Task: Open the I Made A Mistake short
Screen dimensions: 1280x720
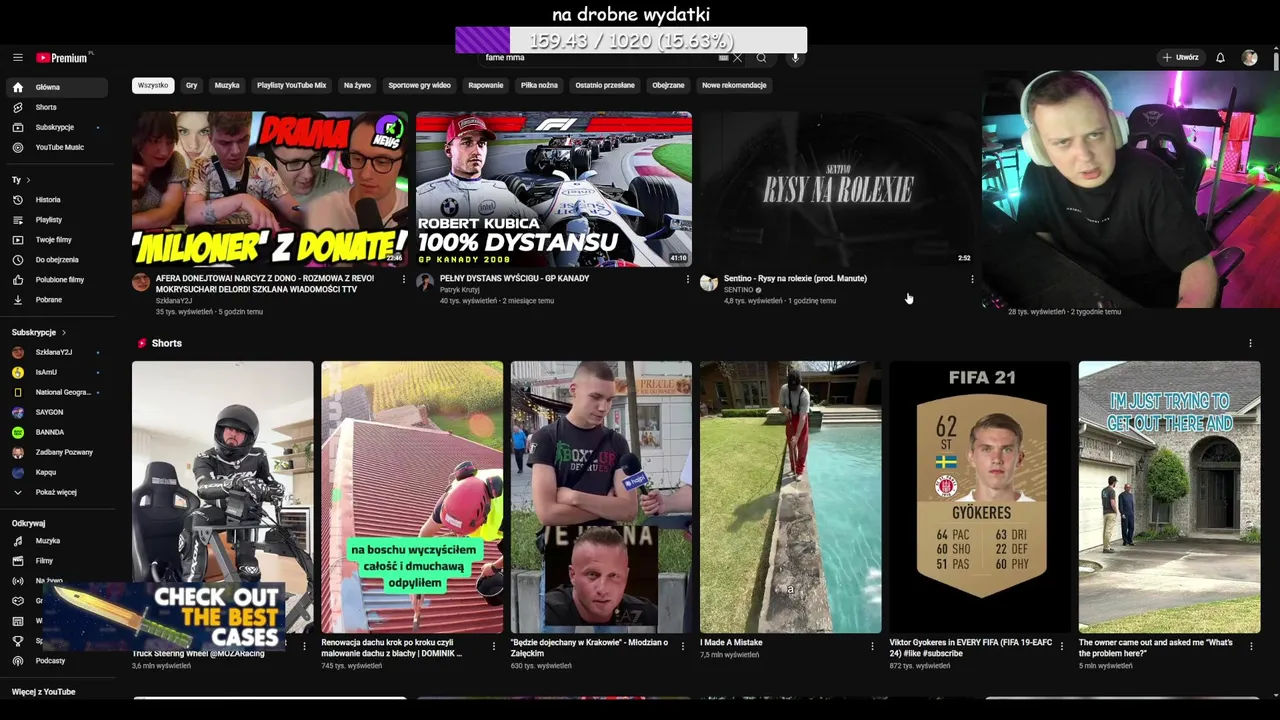Action: [791, 497]
